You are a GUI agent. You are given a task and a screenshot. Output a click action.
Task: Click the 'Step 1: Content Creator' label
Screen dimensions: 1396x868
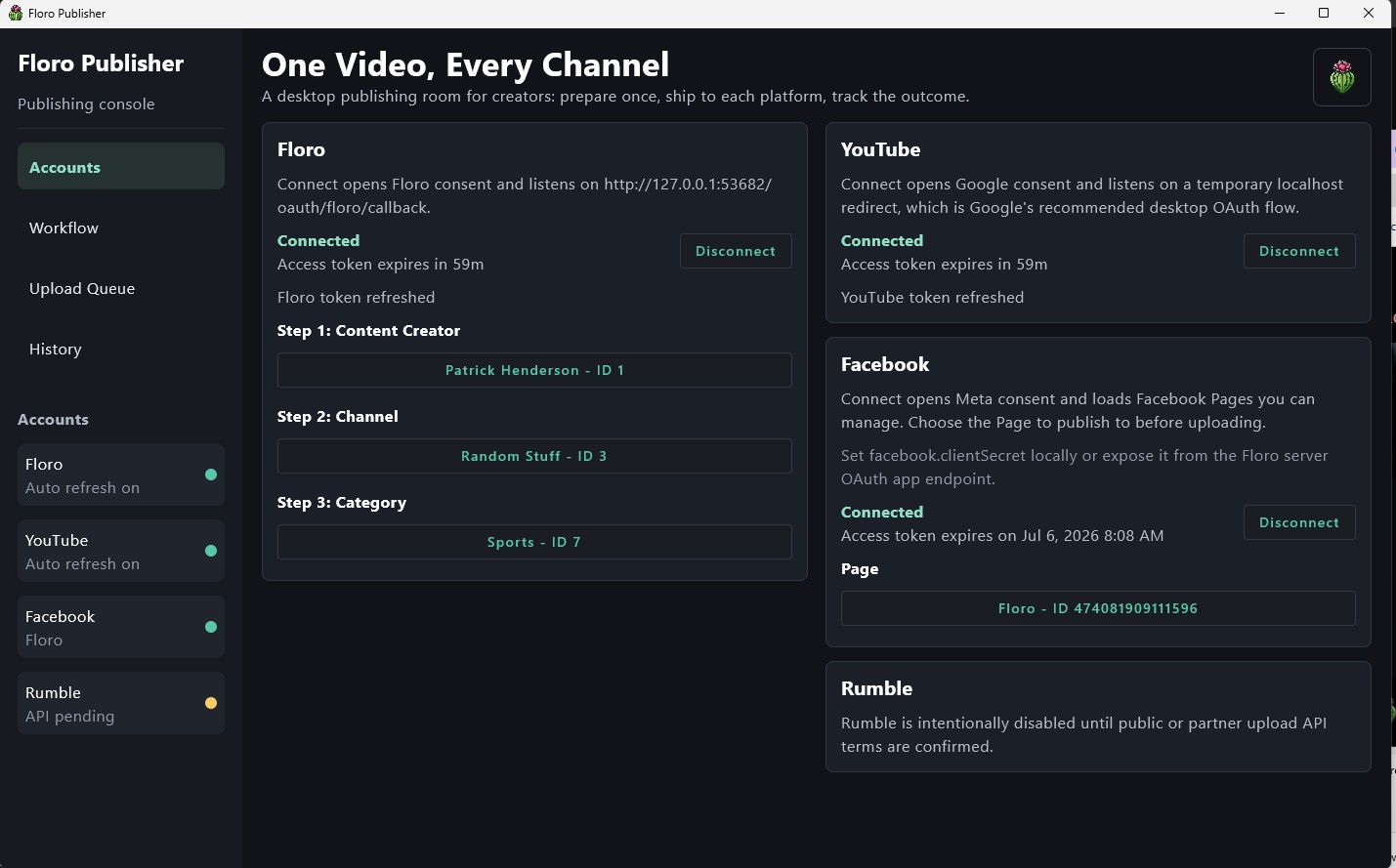(x=368, y=330)
